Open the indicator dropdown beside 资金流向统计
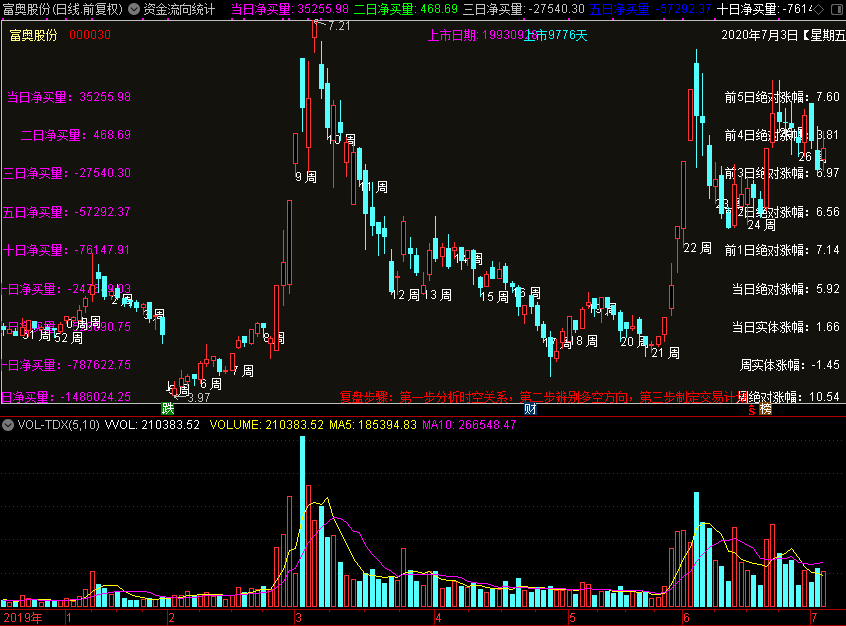846x626 pixels. pos(134,9)
